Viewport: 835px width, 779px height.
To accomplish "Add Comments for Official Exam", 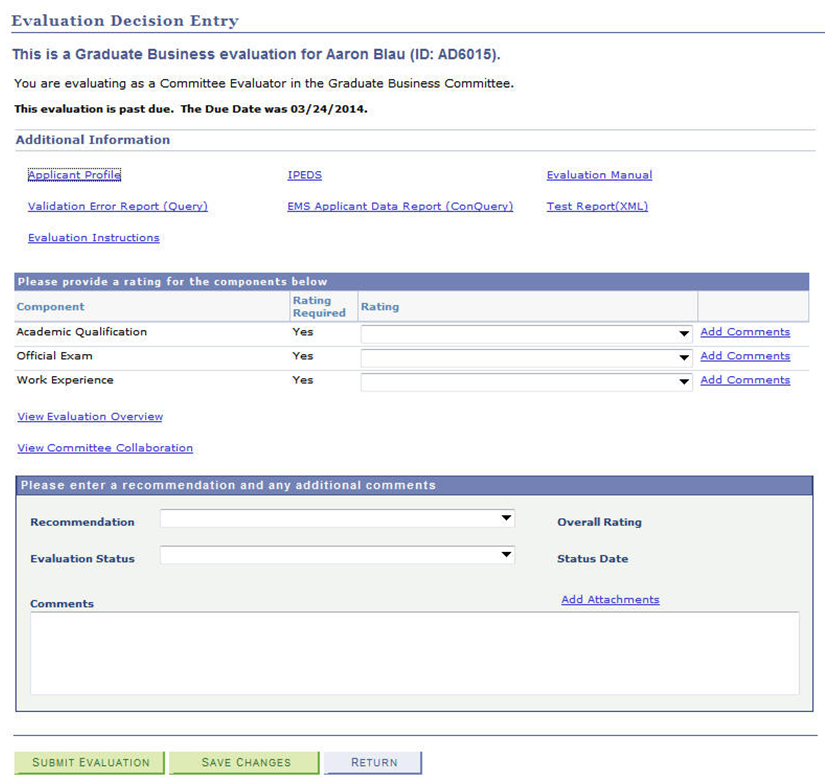I will click(745, 355).
